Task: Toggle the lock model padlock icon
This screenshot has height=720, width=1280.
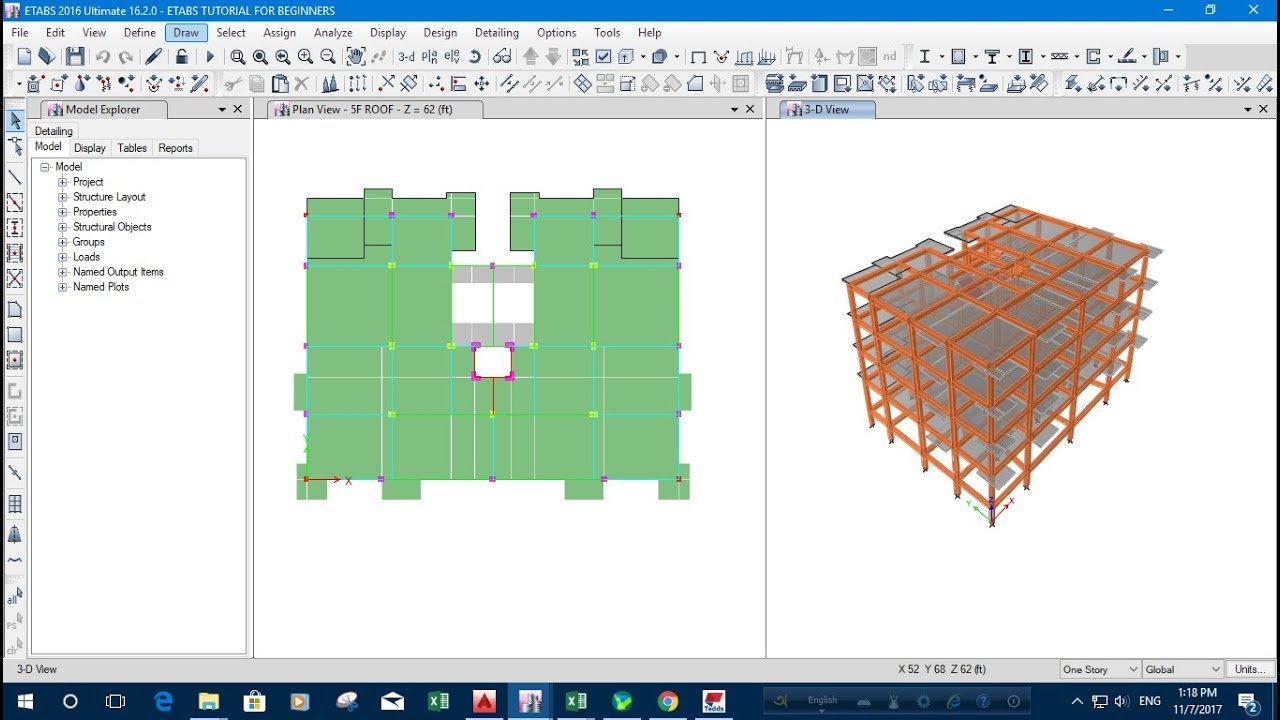Action: tap(183, 56)
